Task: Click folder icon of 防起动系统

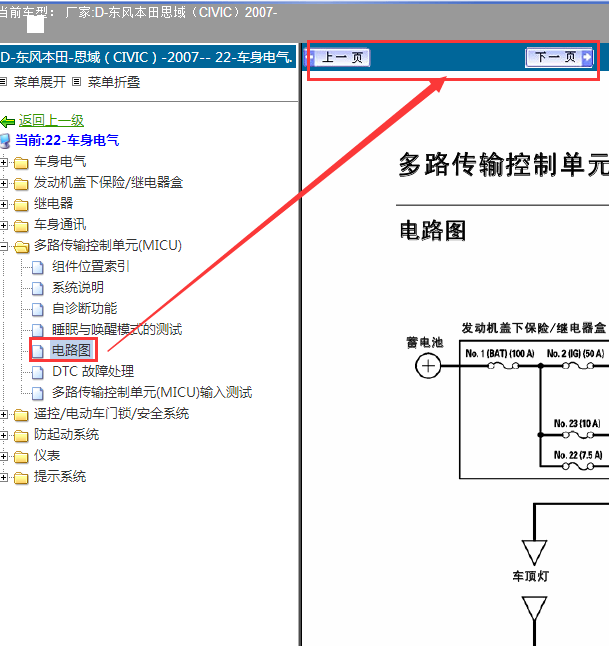Action: coord(21,436)
